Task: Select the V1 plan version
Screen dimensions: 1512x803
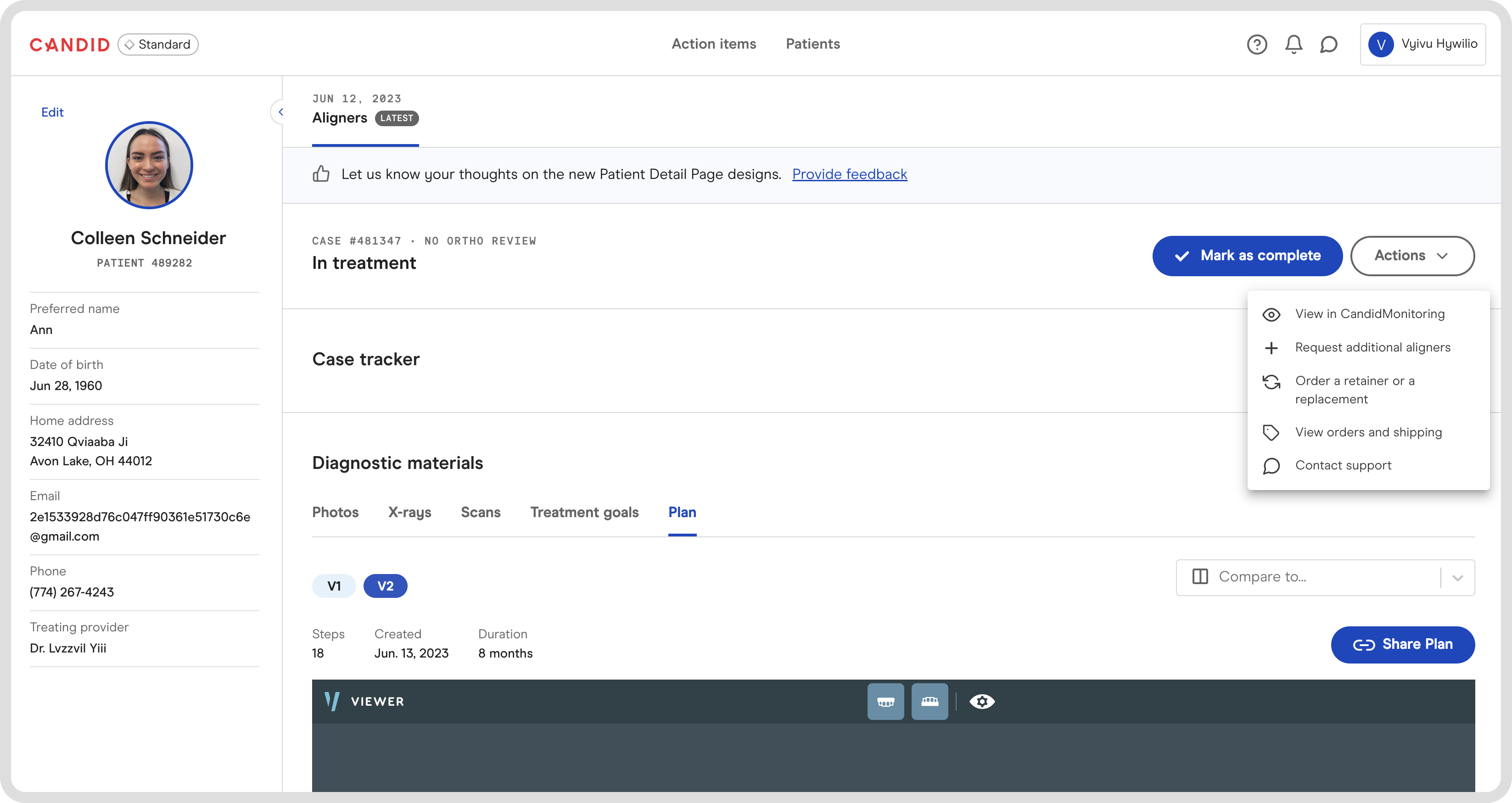Action: click(x=333, y=586)
